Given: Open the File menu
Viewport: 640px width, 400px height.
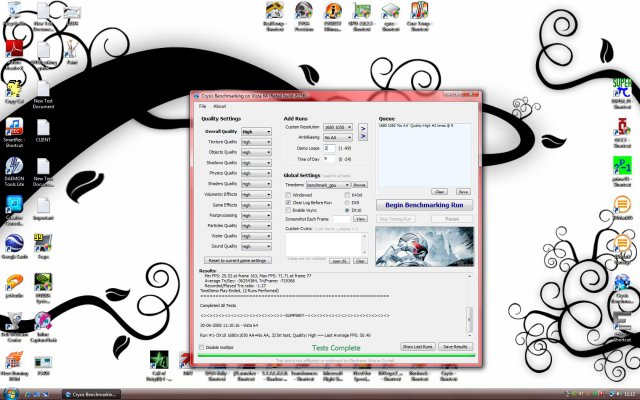Looking at the screenshot, I should 202,106.
